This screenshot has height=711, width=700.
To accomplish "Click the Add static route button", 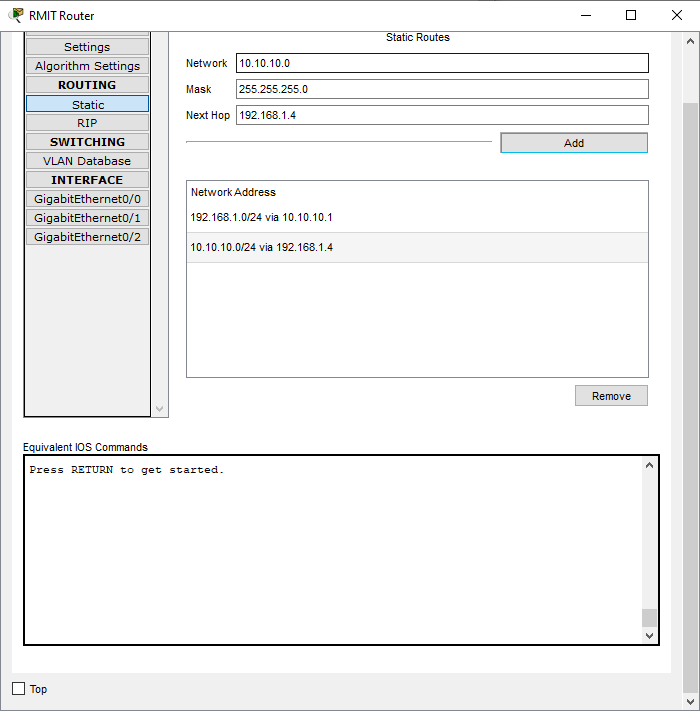I will [574, 143].
